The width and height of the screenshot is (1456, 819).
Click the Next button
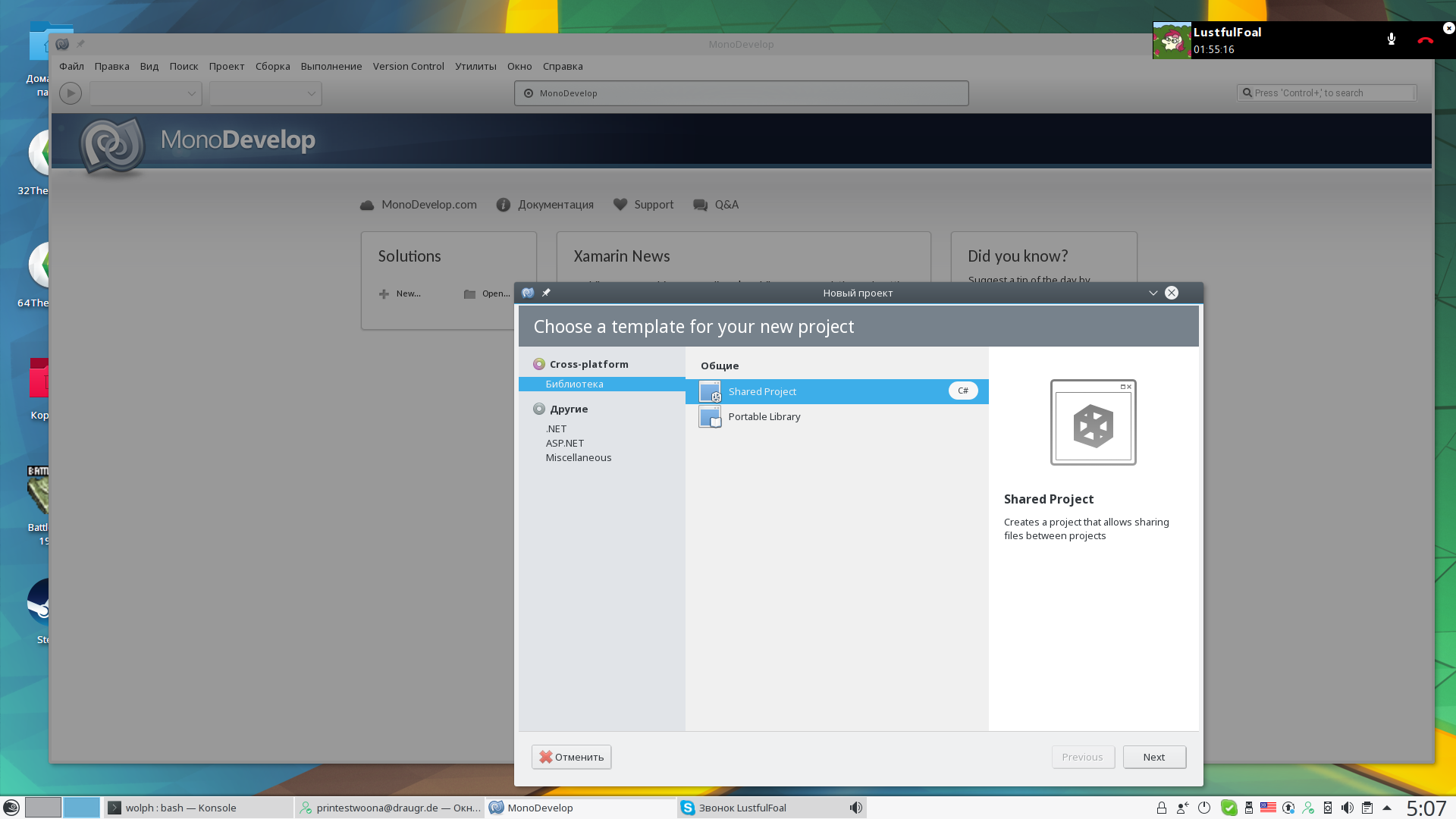coord(1154,757)
